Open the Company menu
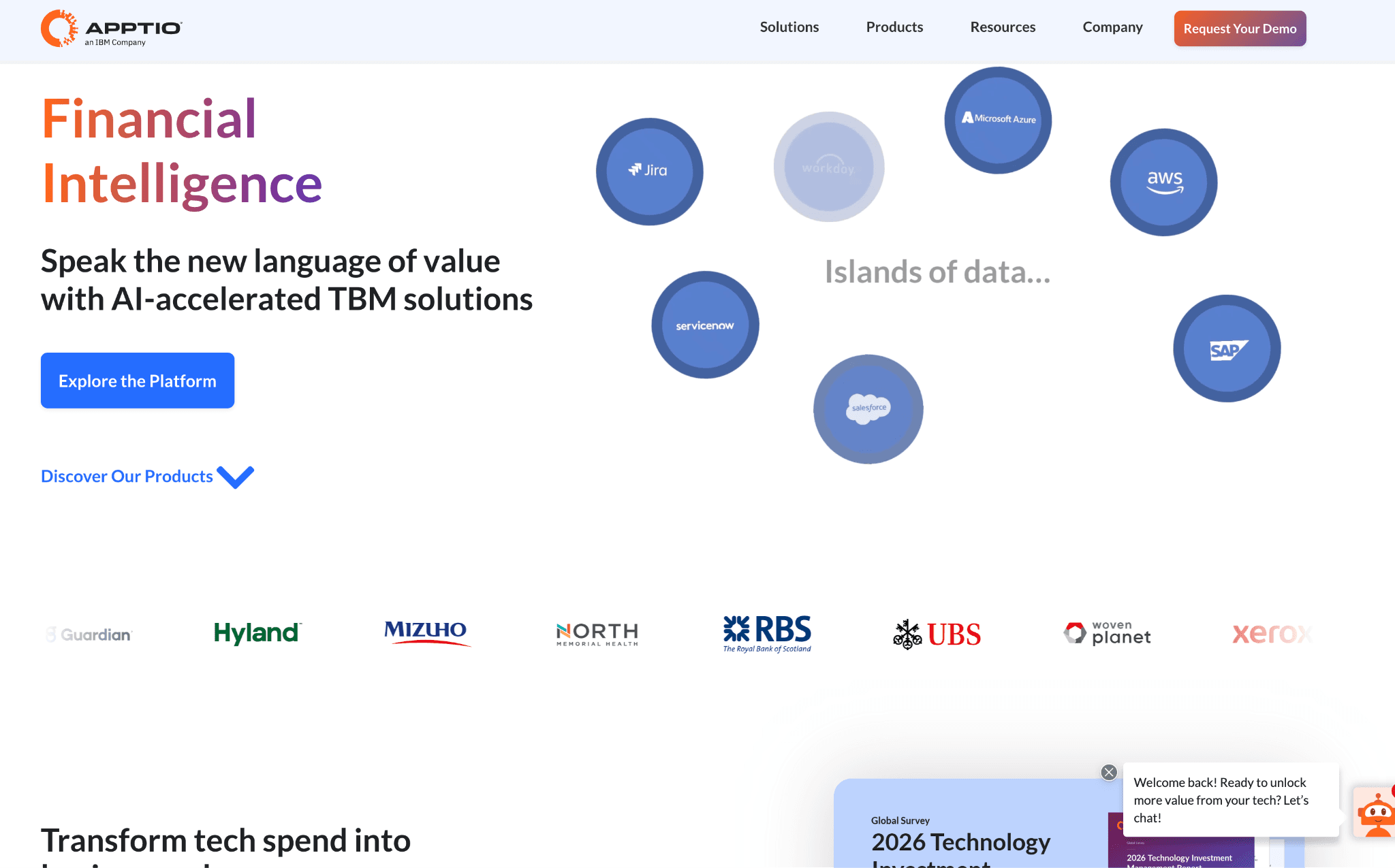 [x=1112, y=27]
